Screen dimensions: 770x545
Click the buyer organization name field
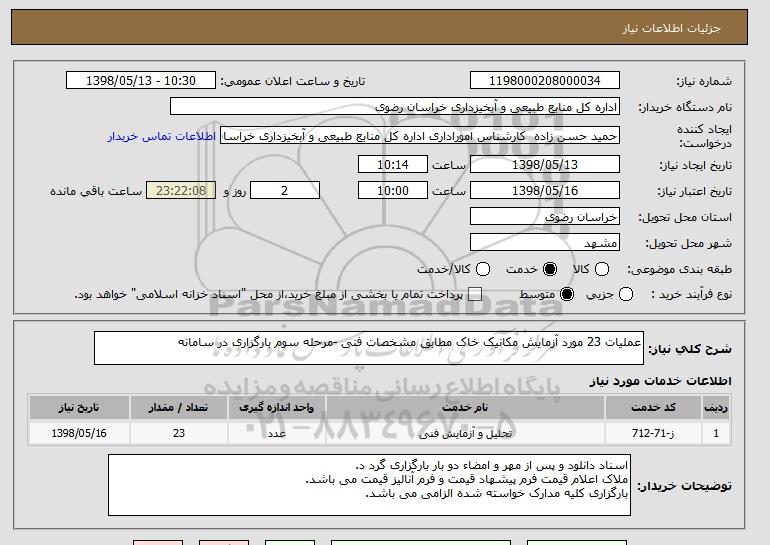coord(395,107)
